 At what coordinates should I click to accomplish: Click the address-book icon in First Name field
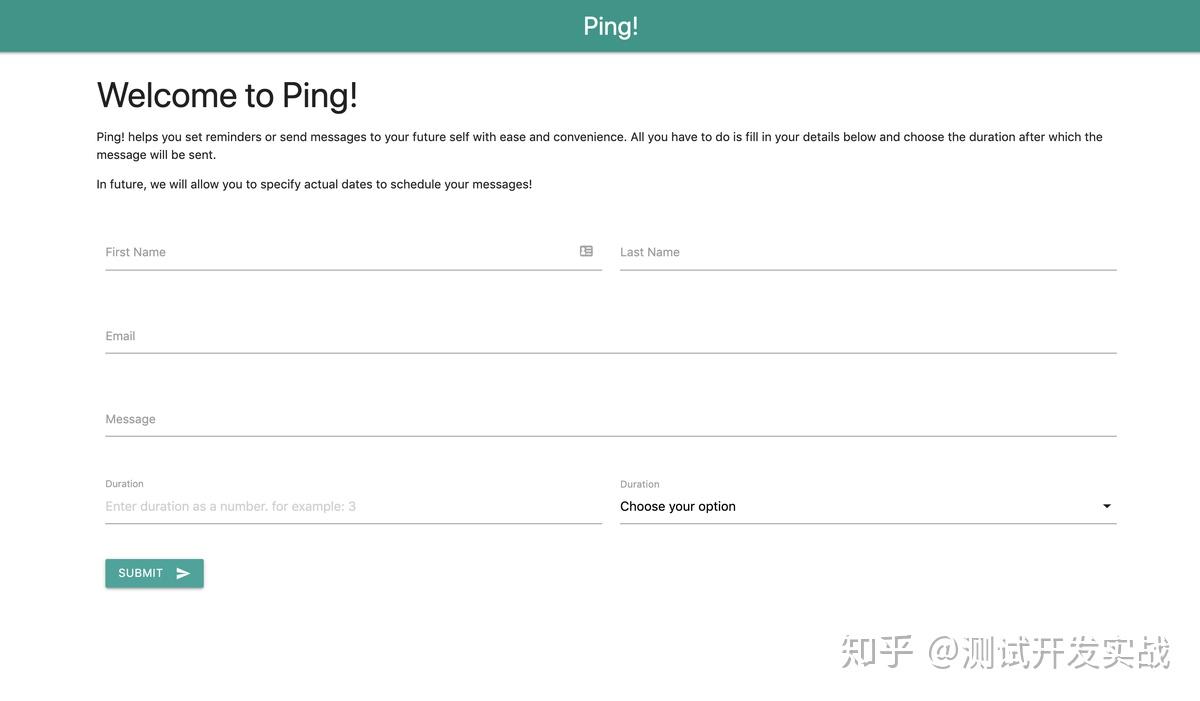tap(586, 251)
